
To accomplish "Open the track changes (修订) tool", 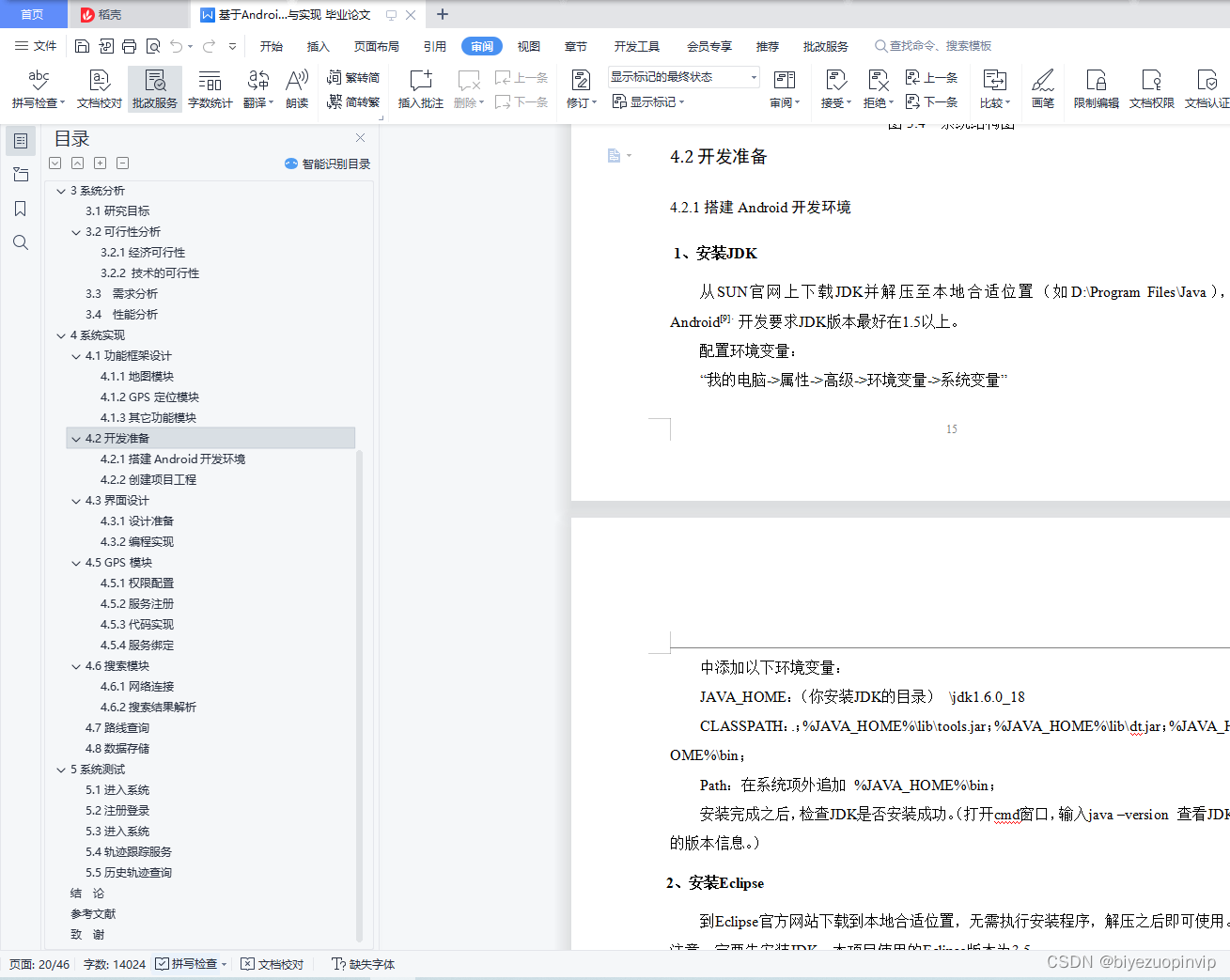I will click(x=582, y=89).
